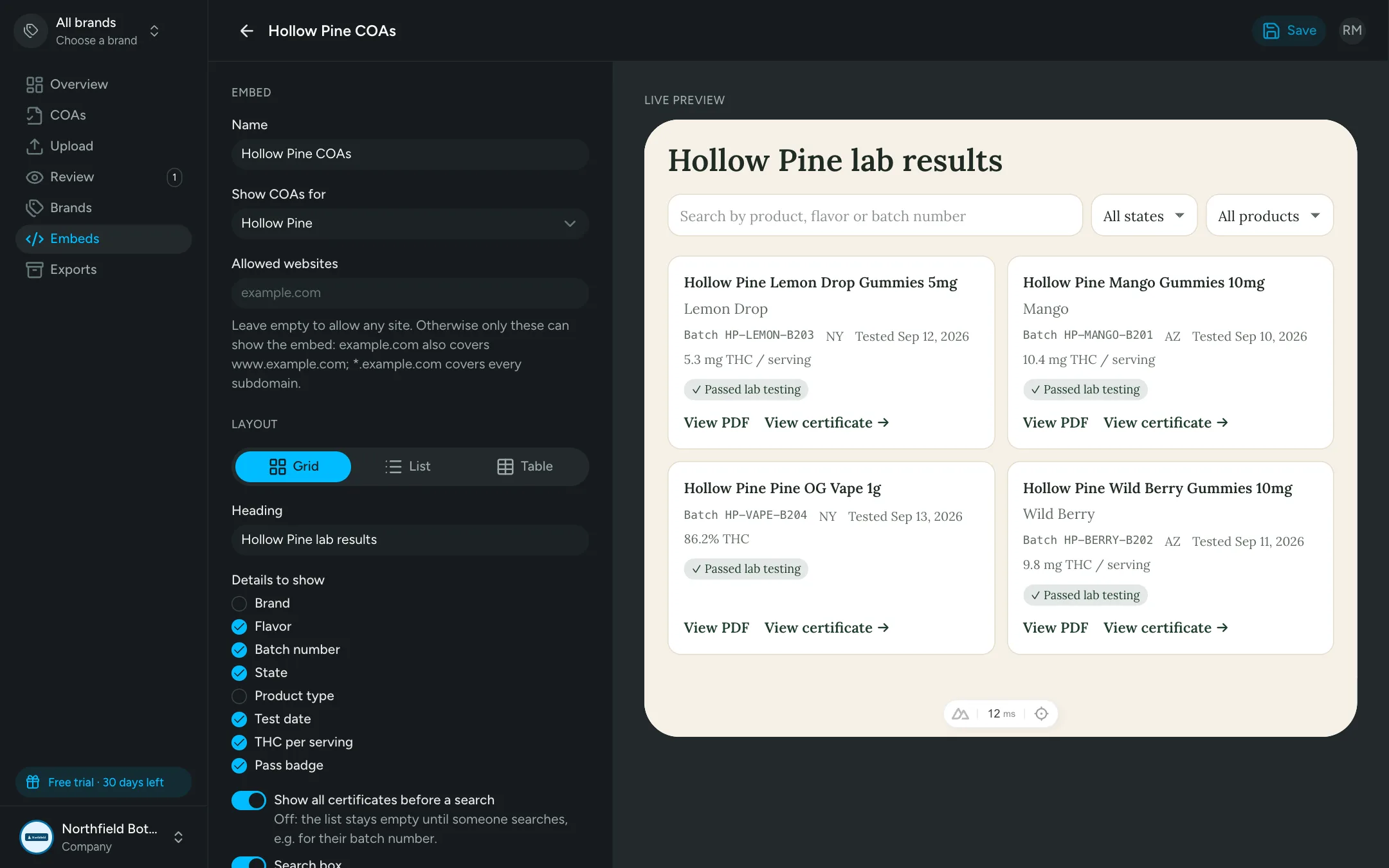Click the Upload arrow icon
This screenshot has height=868, width=1389.
[34, 147]
